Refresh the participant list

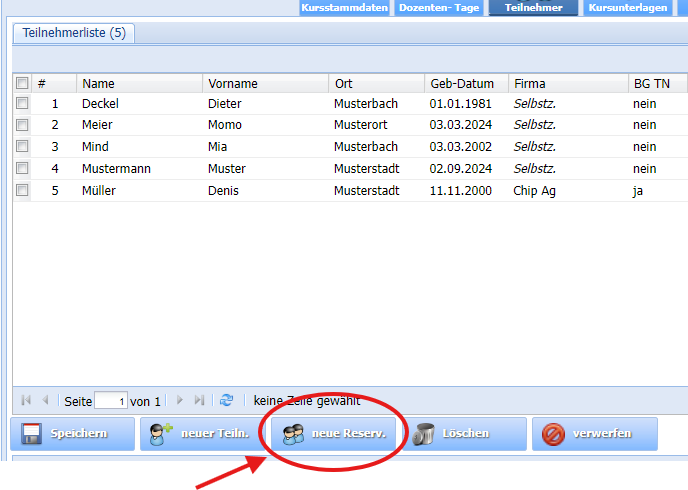tap(227, 400)
